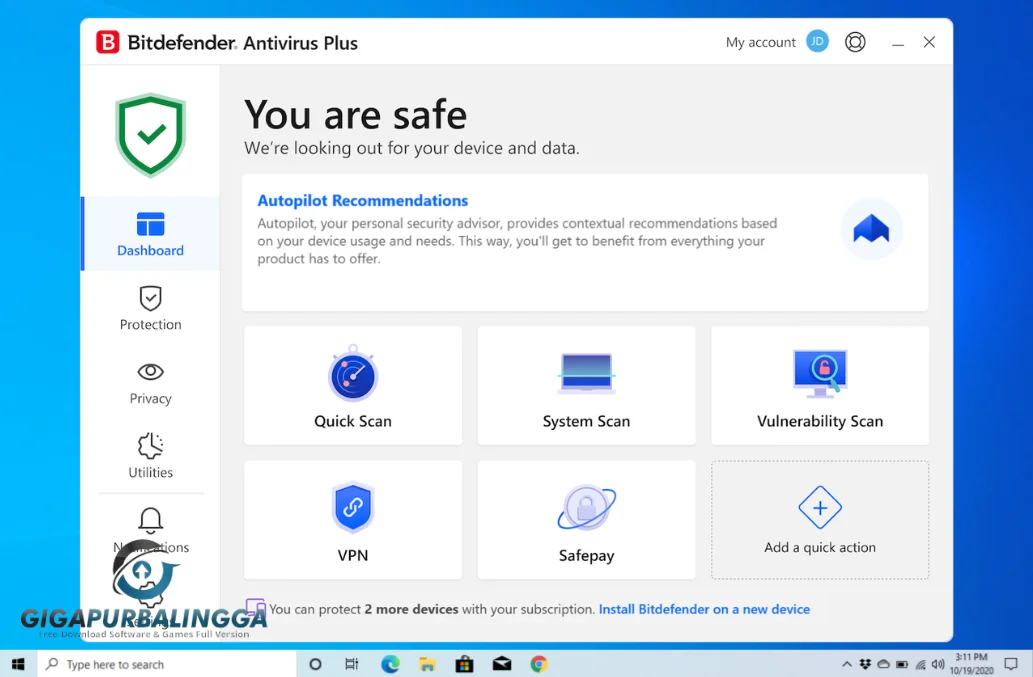Start a Quick Scan
1033x677 pixels.
(352, 385)
